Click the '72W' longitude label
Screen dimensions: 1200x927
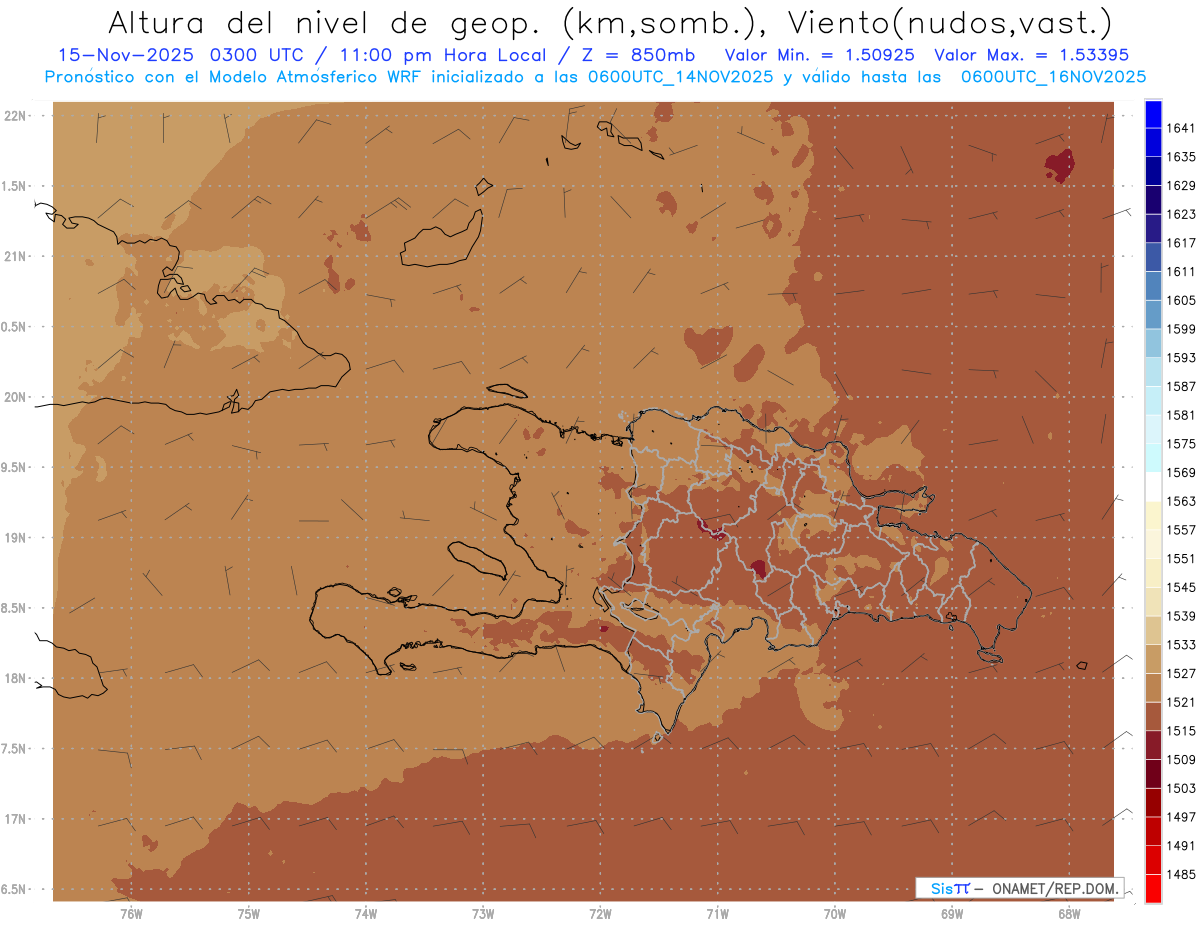coord(601,913)
